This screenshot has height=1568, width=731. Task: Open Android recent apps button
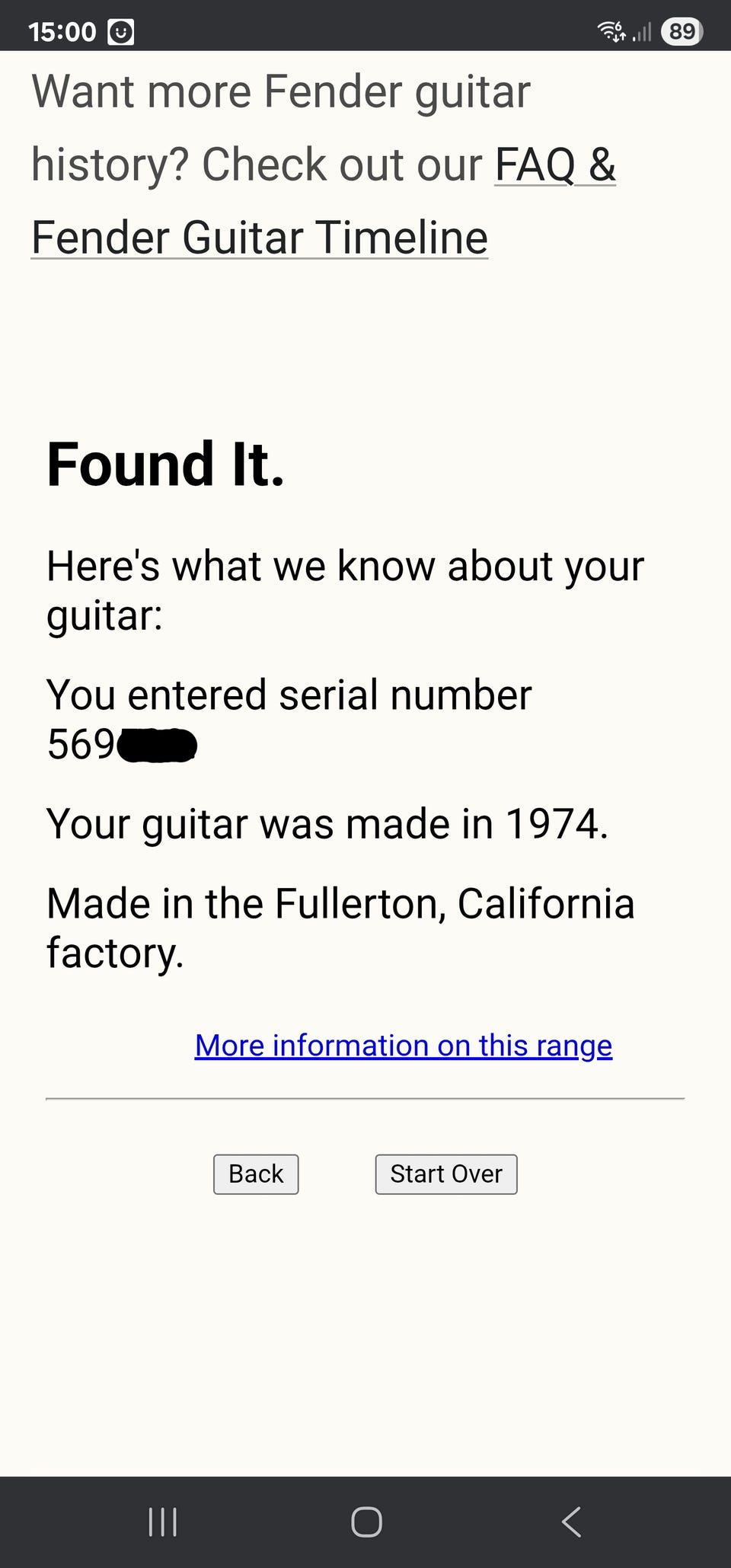162,1522
